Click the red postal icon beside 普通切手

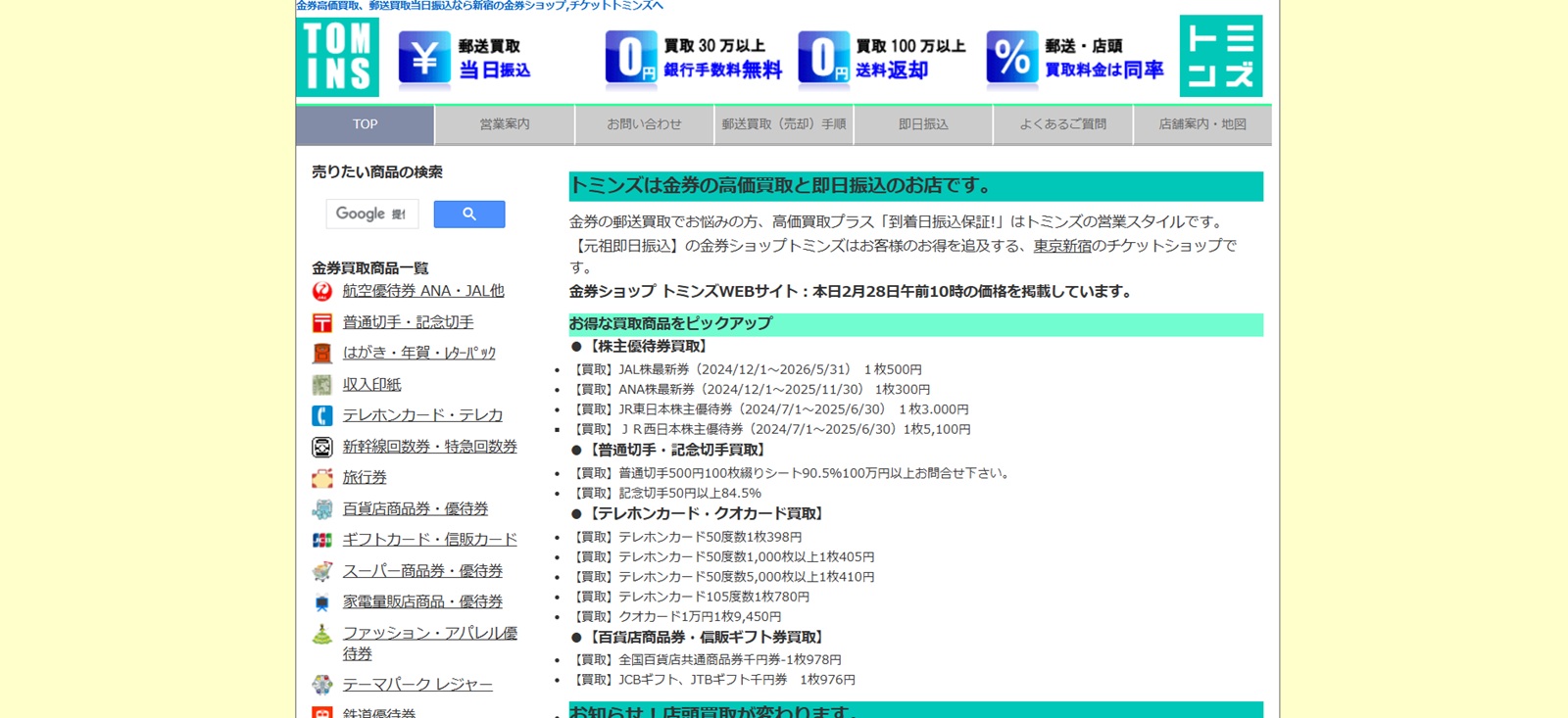tap(321, 322)
